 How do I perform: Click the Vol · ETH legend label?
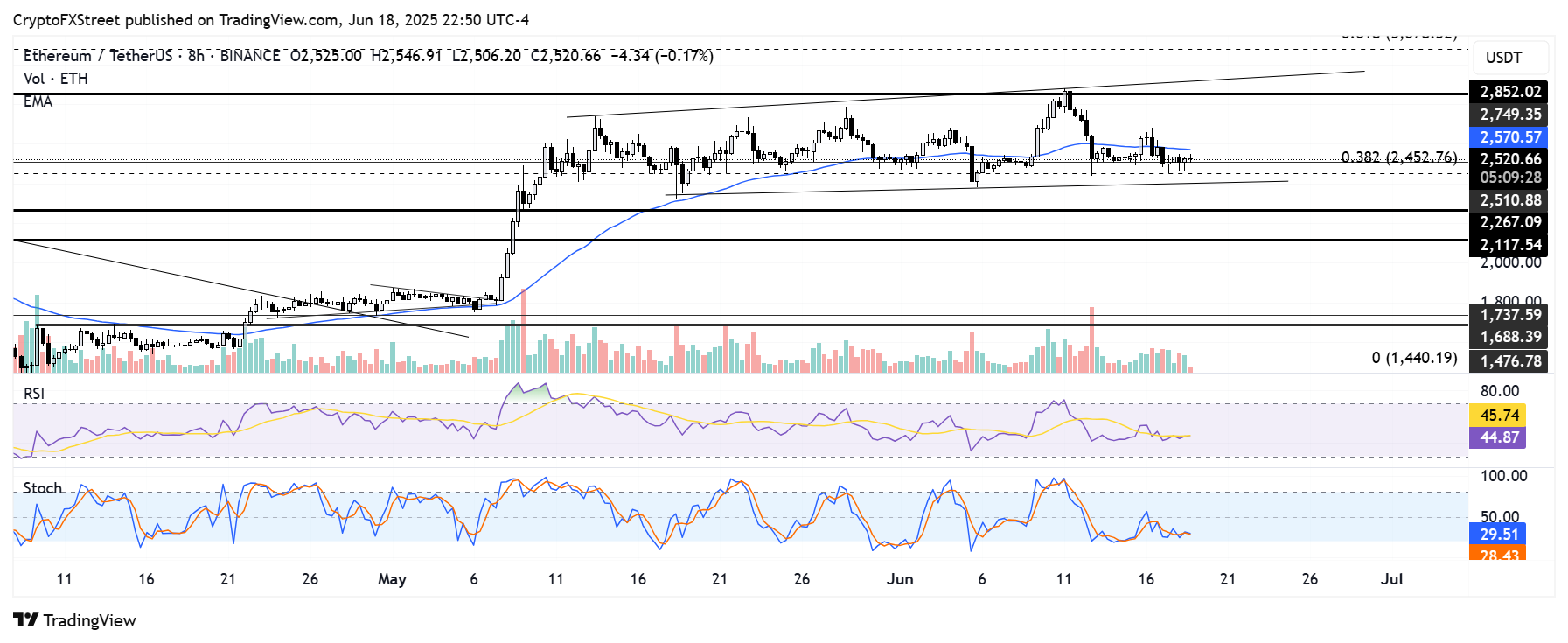click(x=55, y=79)
